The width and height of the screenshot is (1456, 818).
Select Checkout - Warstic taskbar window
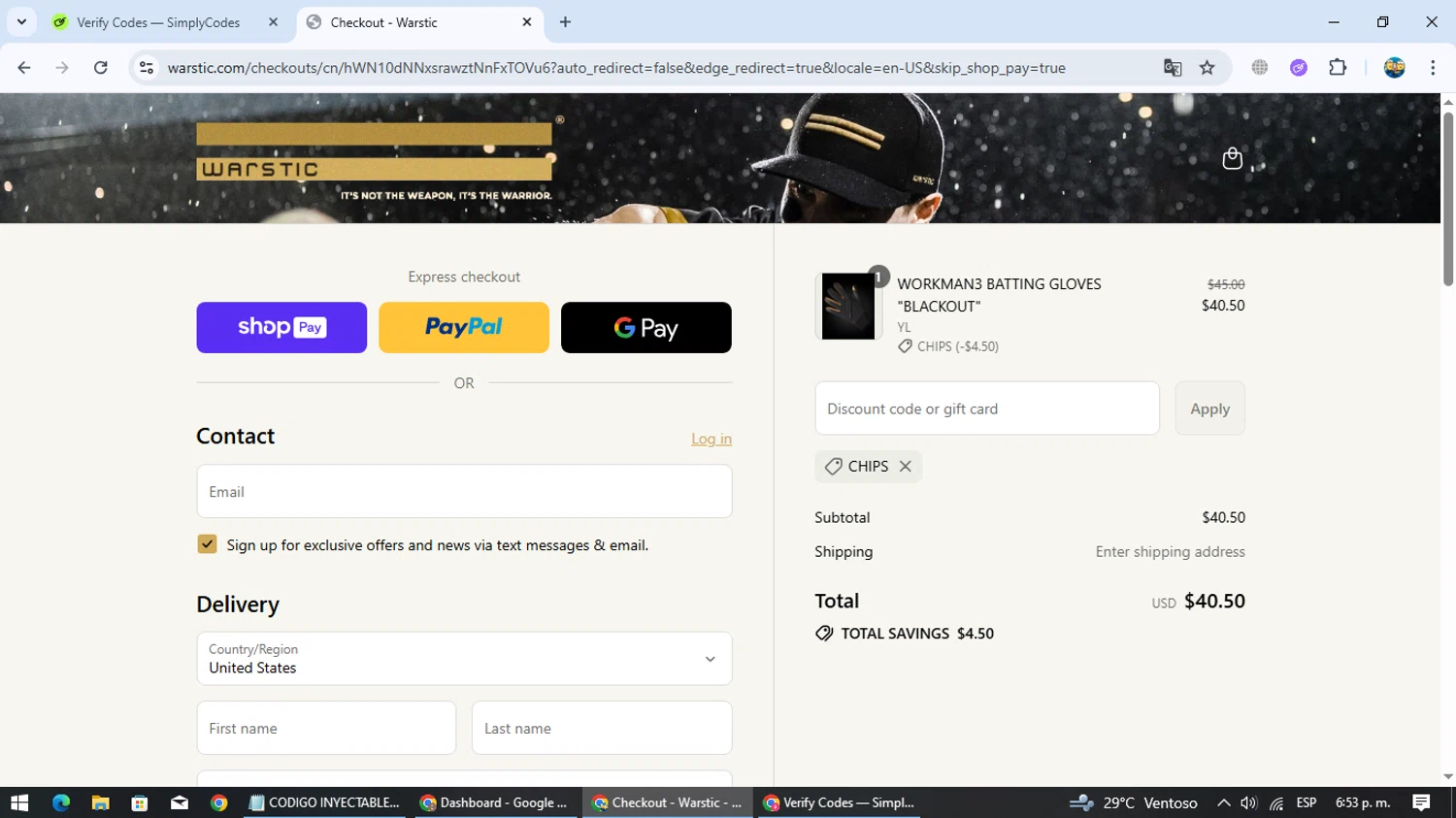pyautogui.click(x=668, y=802)
